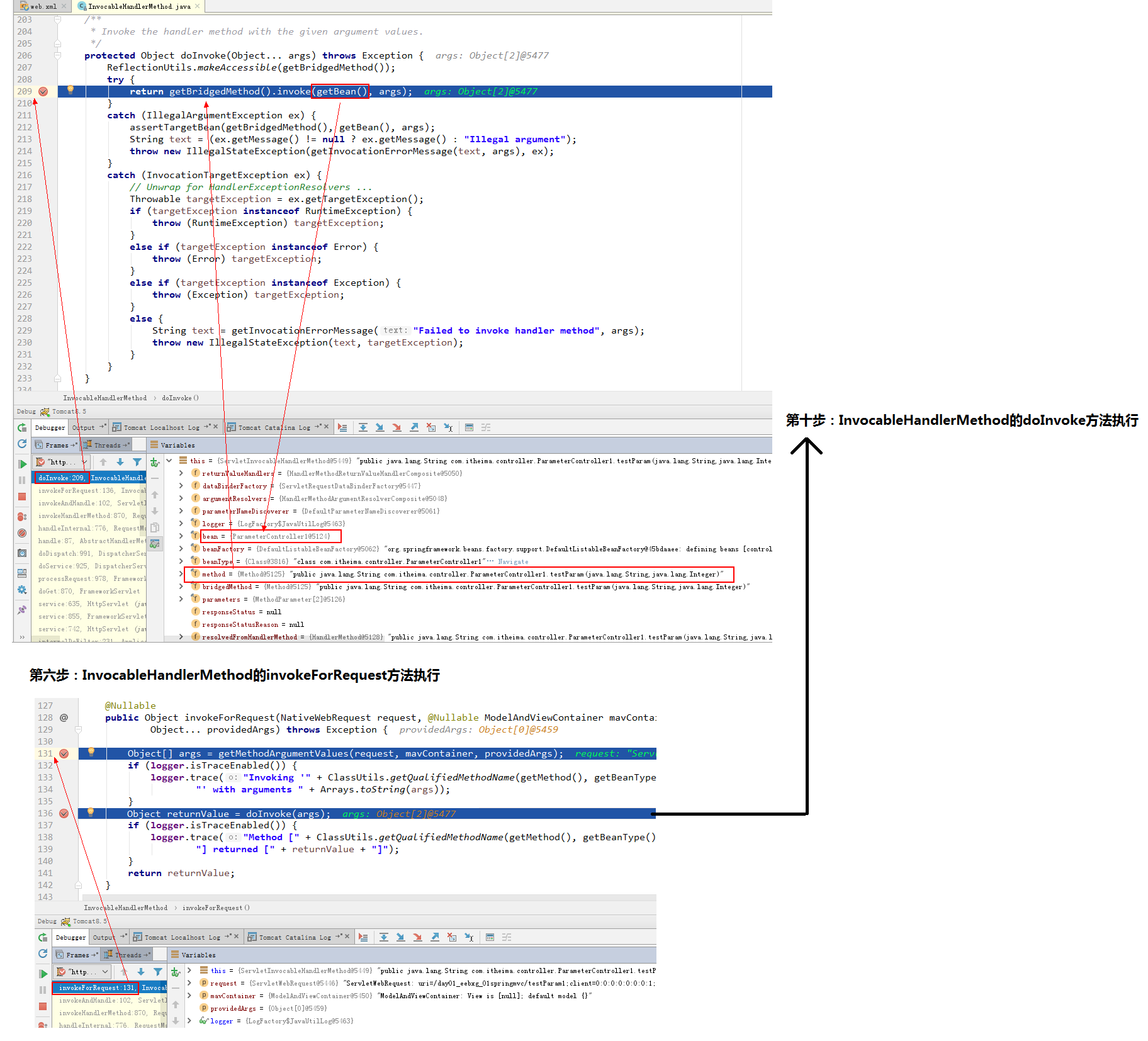Click the Evaluate Expression calculator icon
This screenshot has width=1148, height=1041.
469,427
